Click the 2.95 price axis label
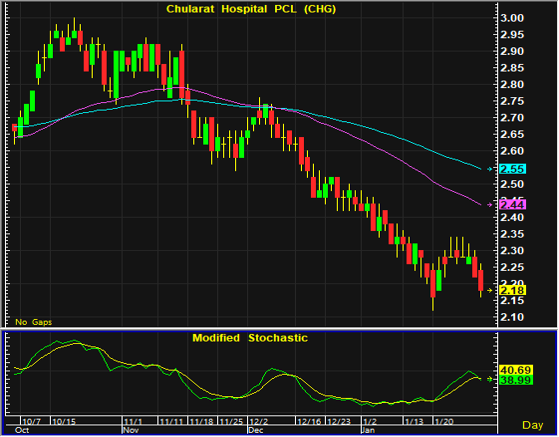Image resolution: width=559 pixels, height=437 pixels. (512, 35)
